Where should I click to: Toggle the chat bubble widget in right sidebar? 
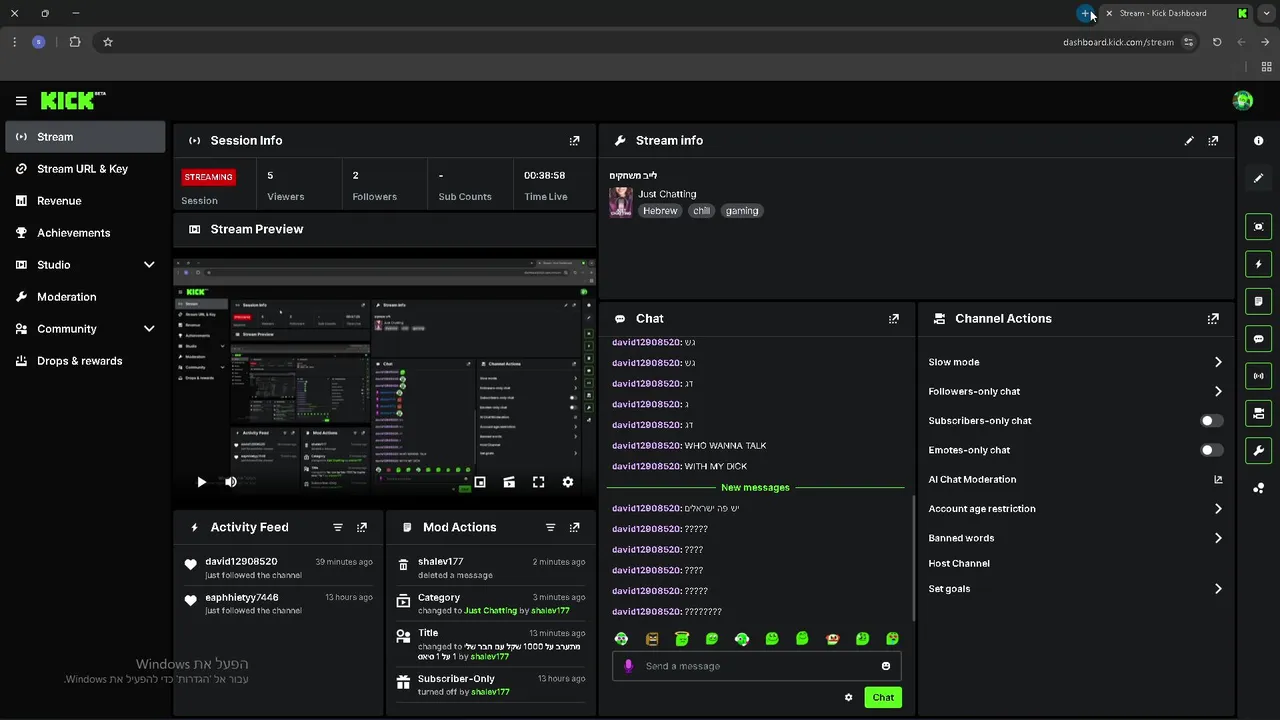(1259, 339)
